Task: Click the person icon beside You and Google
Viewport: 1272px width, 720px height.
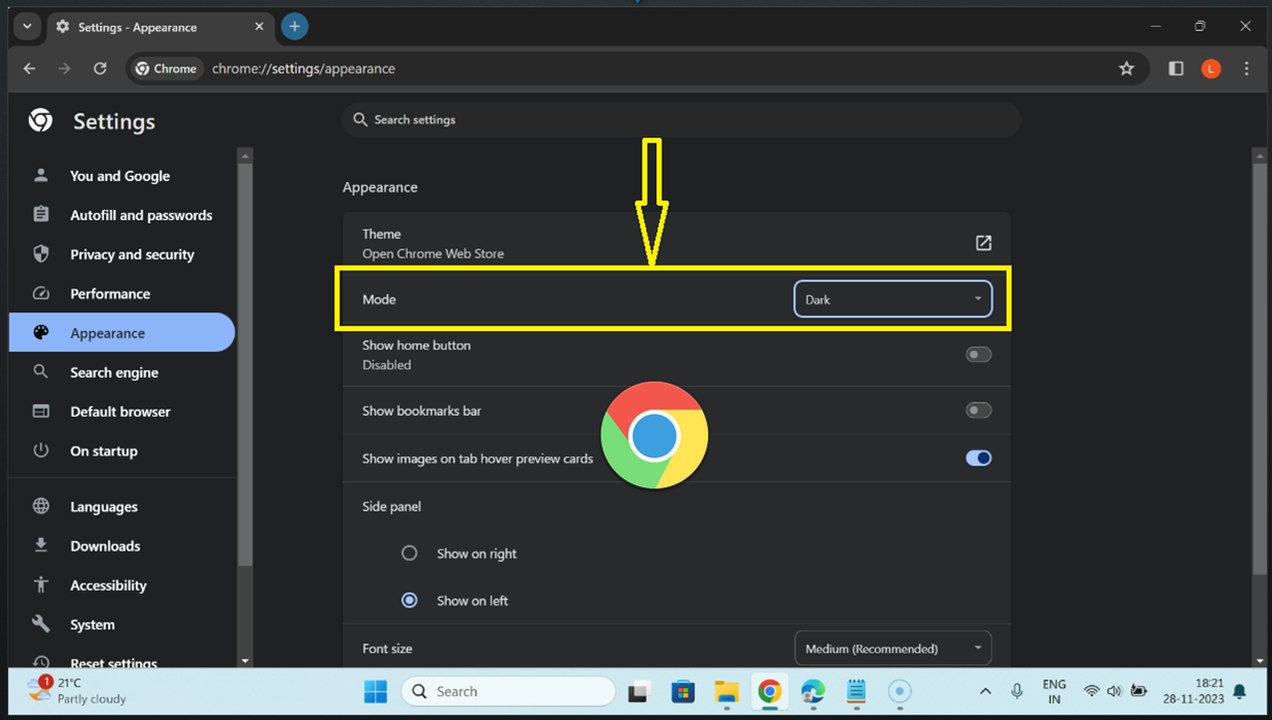Action: point(41,176)
